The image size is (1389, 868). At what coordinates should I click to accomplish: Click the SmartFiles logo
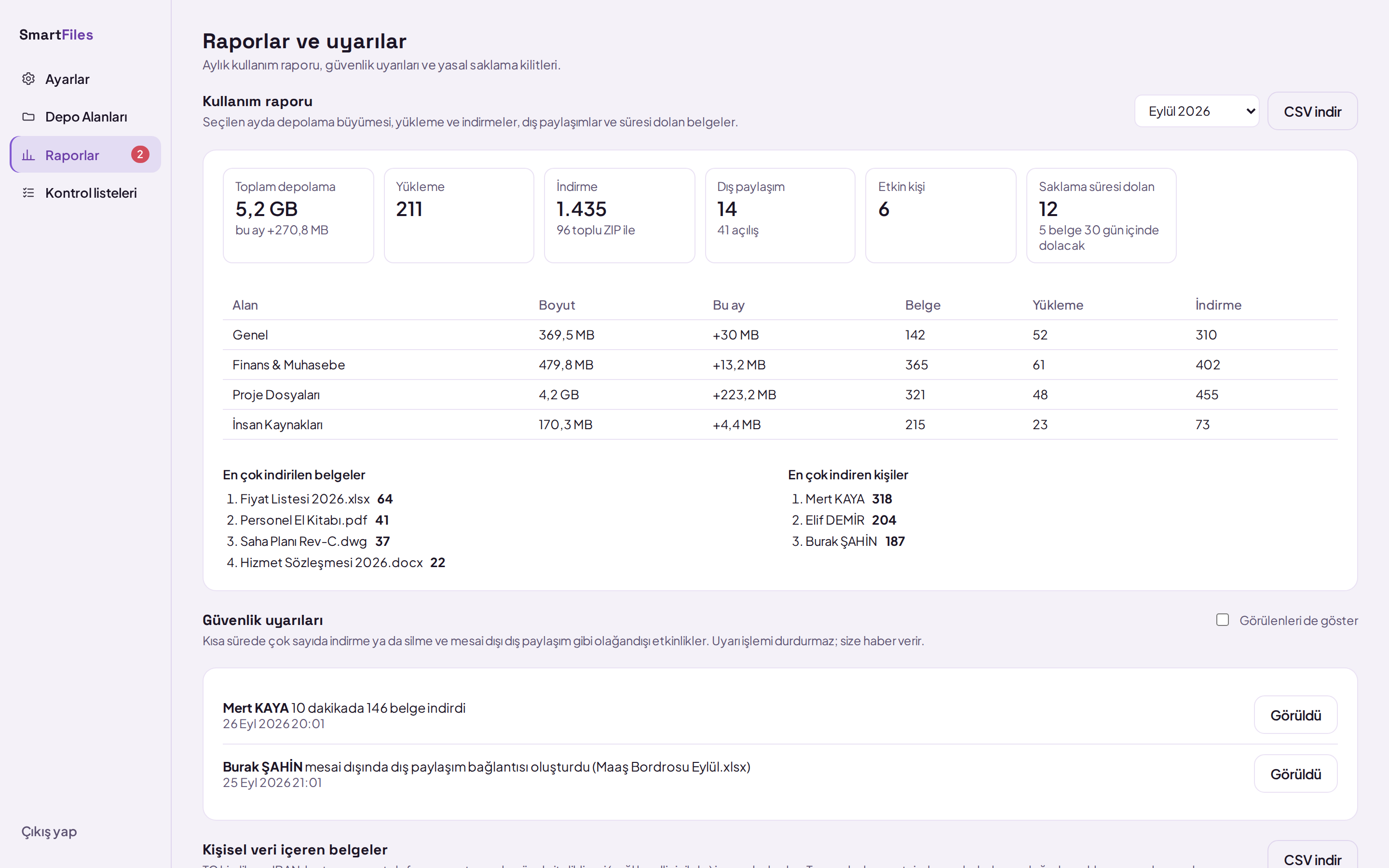(56, 34)
